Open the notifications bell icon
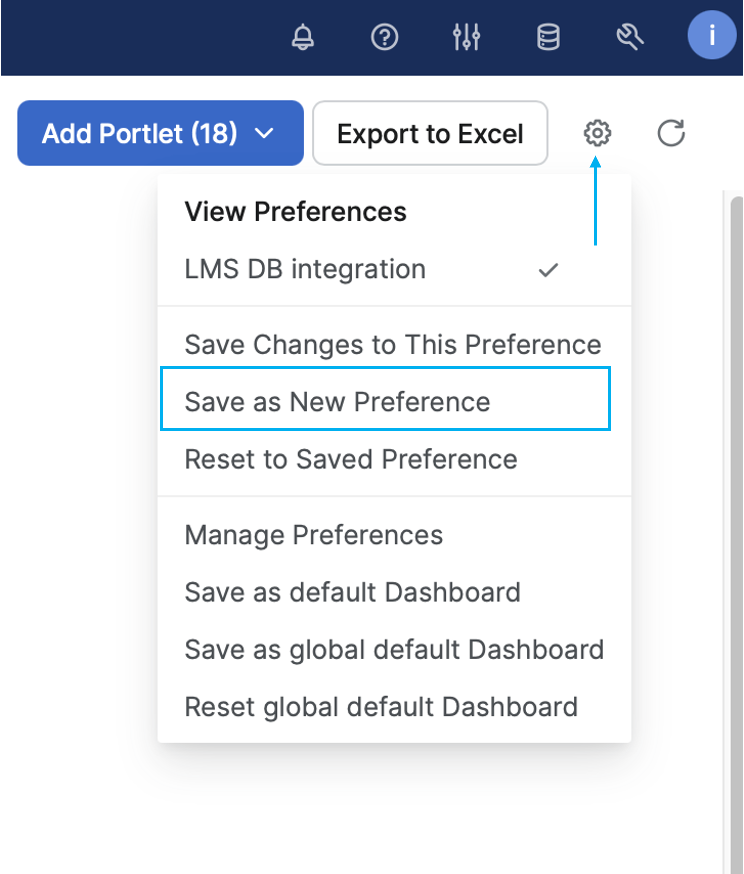Screen dimensions: 744x874 pyautogui.click(x=302, y=38)
